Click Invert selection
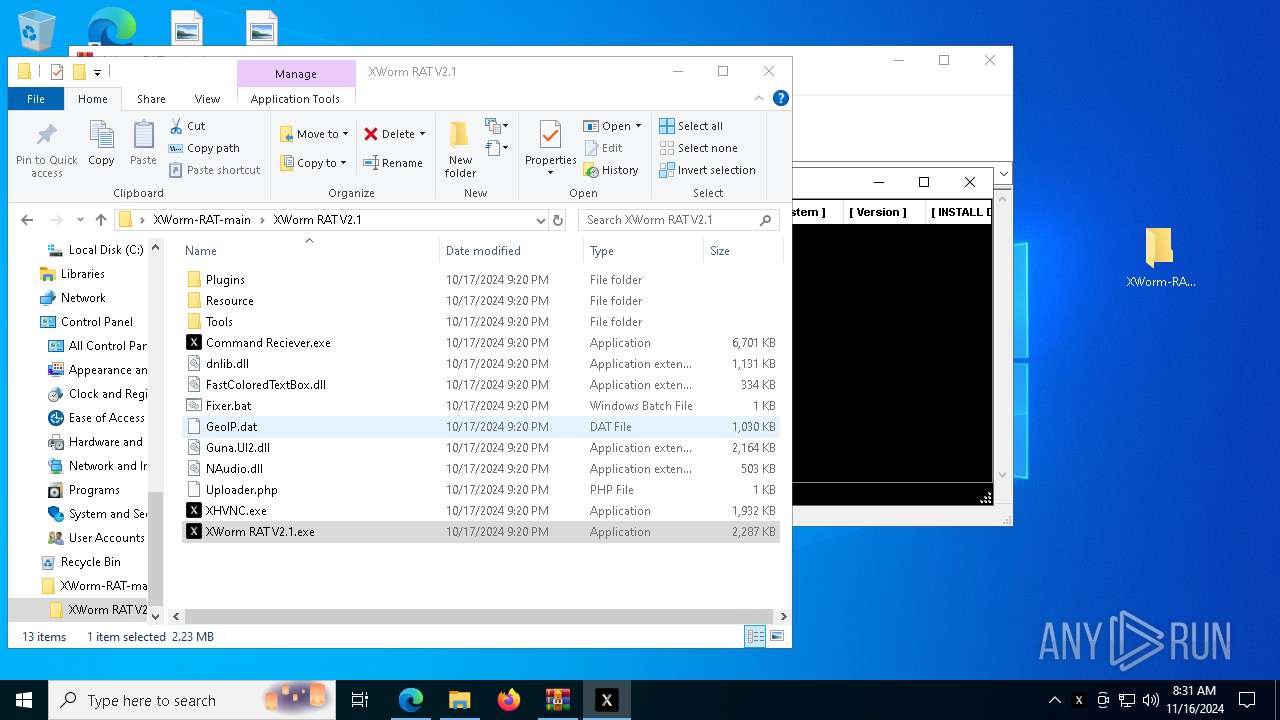The width and height of the screenshot is (1280, 720). [707, 170]
